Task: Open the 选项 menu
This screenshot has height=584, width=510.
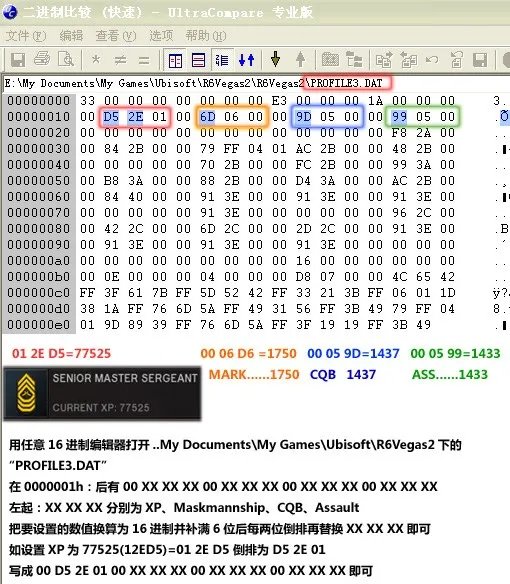Action: pos(161,36)
